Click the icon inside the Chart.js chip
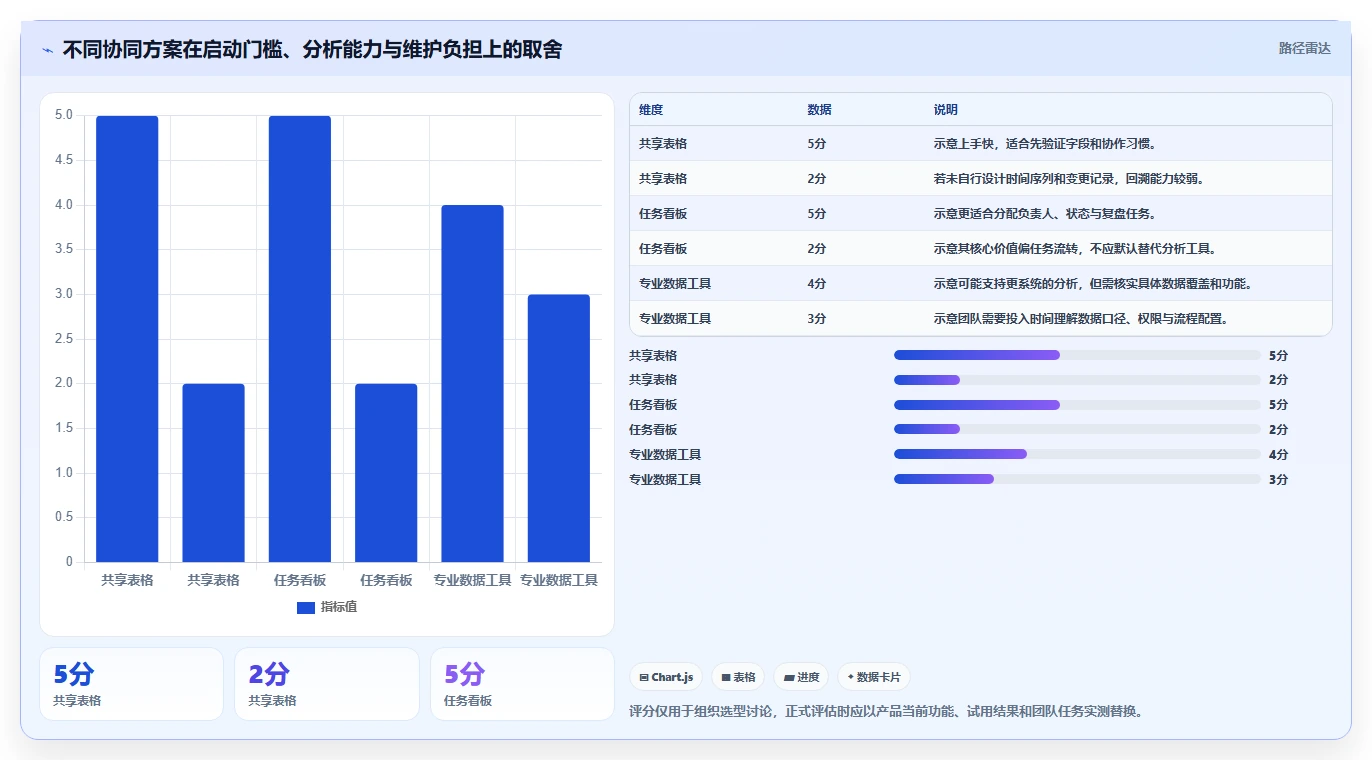The height and width of the screenshot is (760, 1372). pos(644,677)
